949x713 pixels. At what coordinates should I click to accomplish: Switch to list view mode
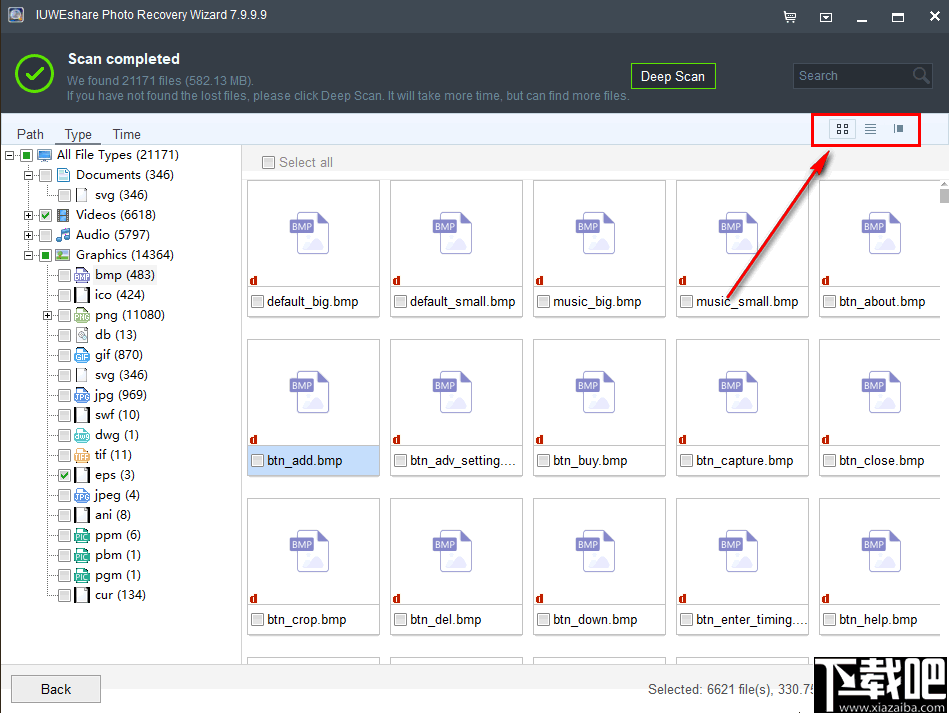coord(869,129)
